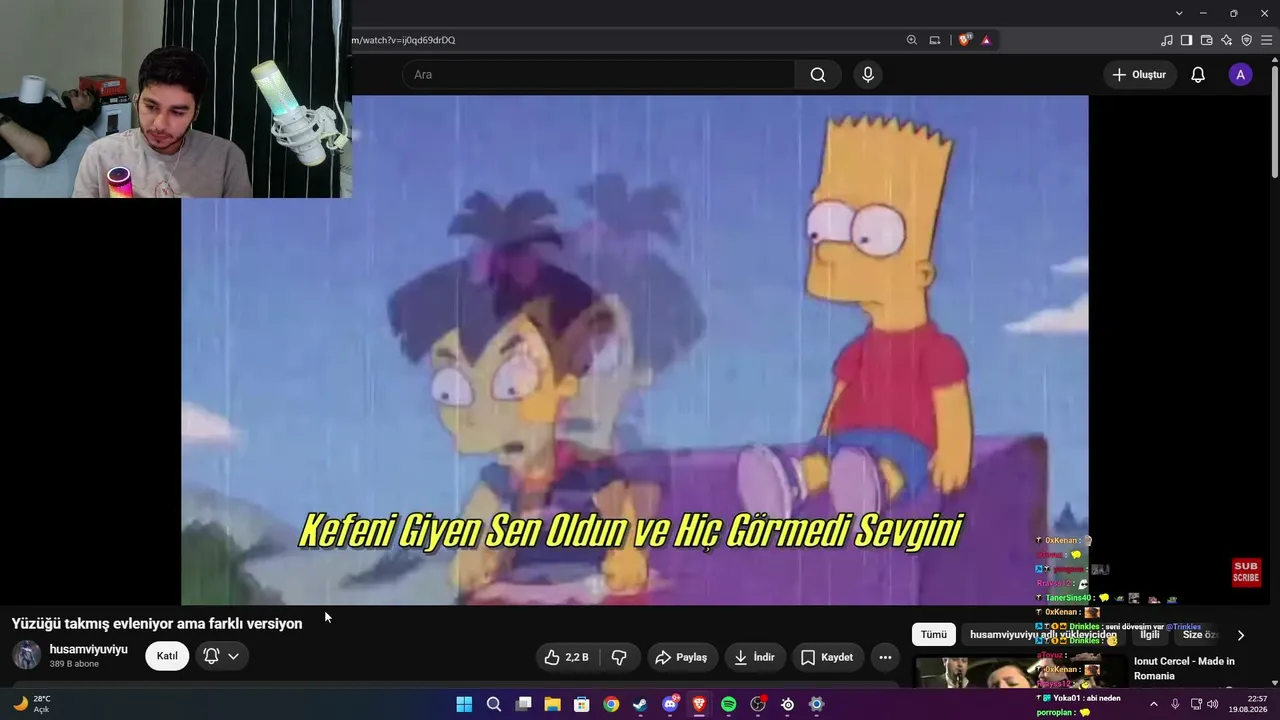Open Discord from taskbar
The height and width of the screenshot is (720, 1280).
670,704
